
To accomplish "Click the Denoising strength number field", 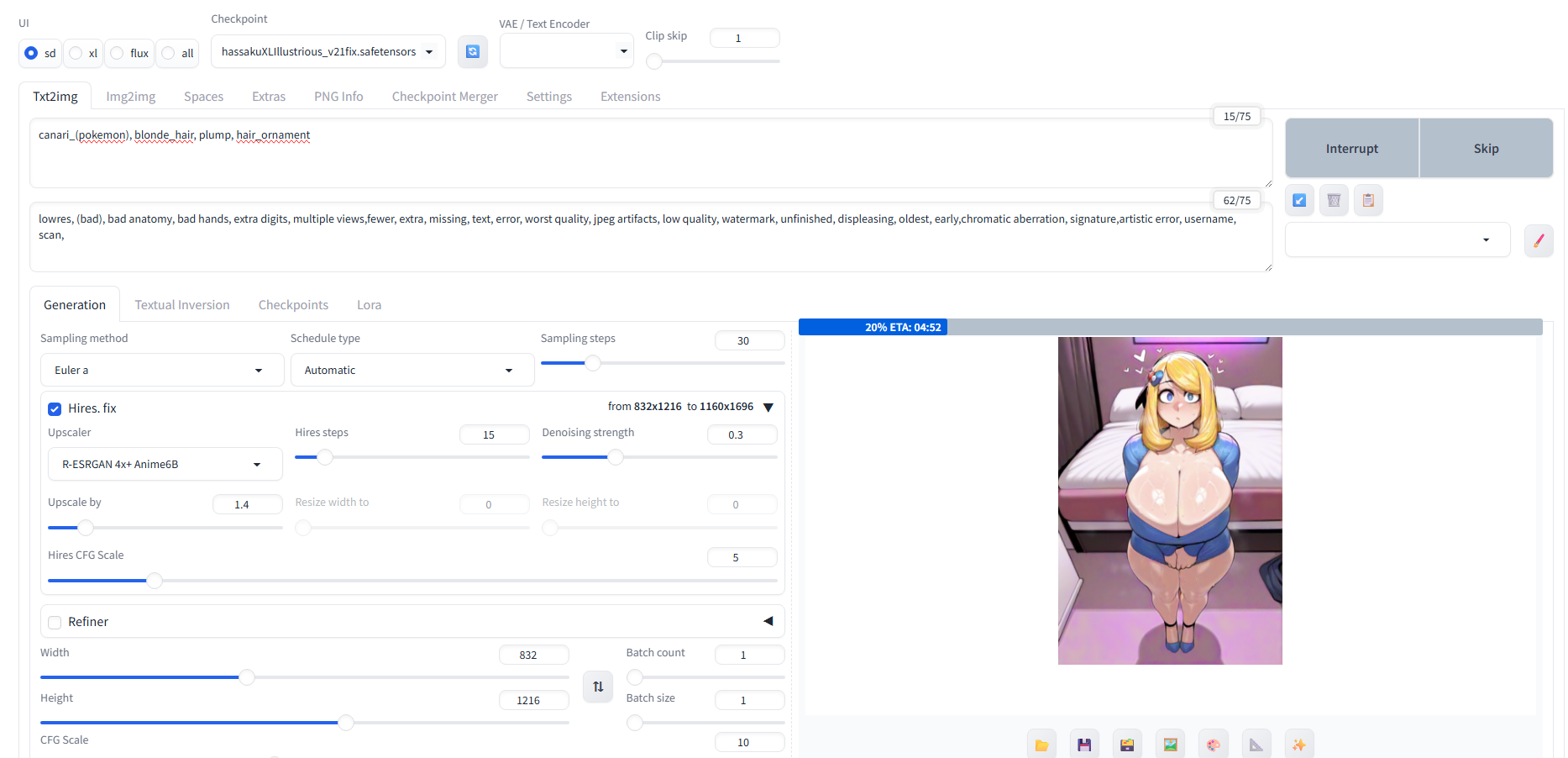I will pos(742,434).
